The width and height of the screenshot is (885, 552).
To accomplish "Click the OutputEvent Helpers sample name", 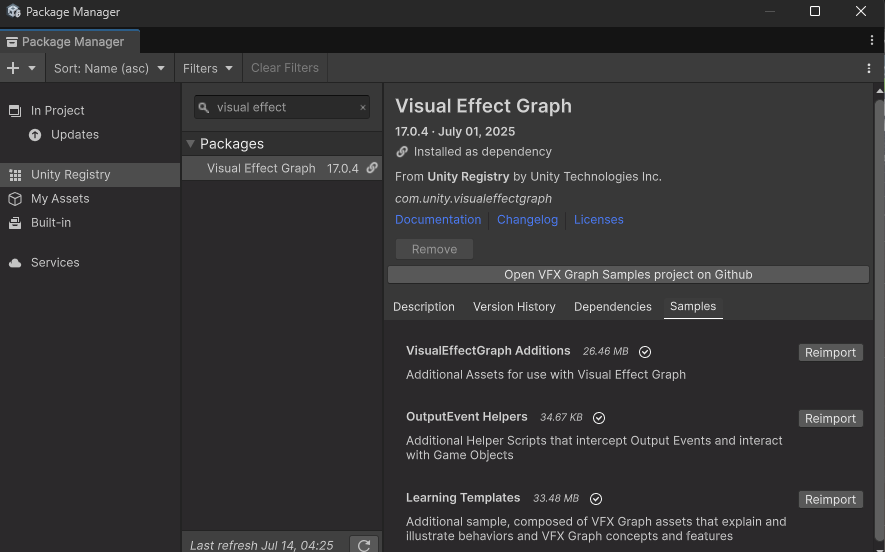I will click(x=467, y=417).
